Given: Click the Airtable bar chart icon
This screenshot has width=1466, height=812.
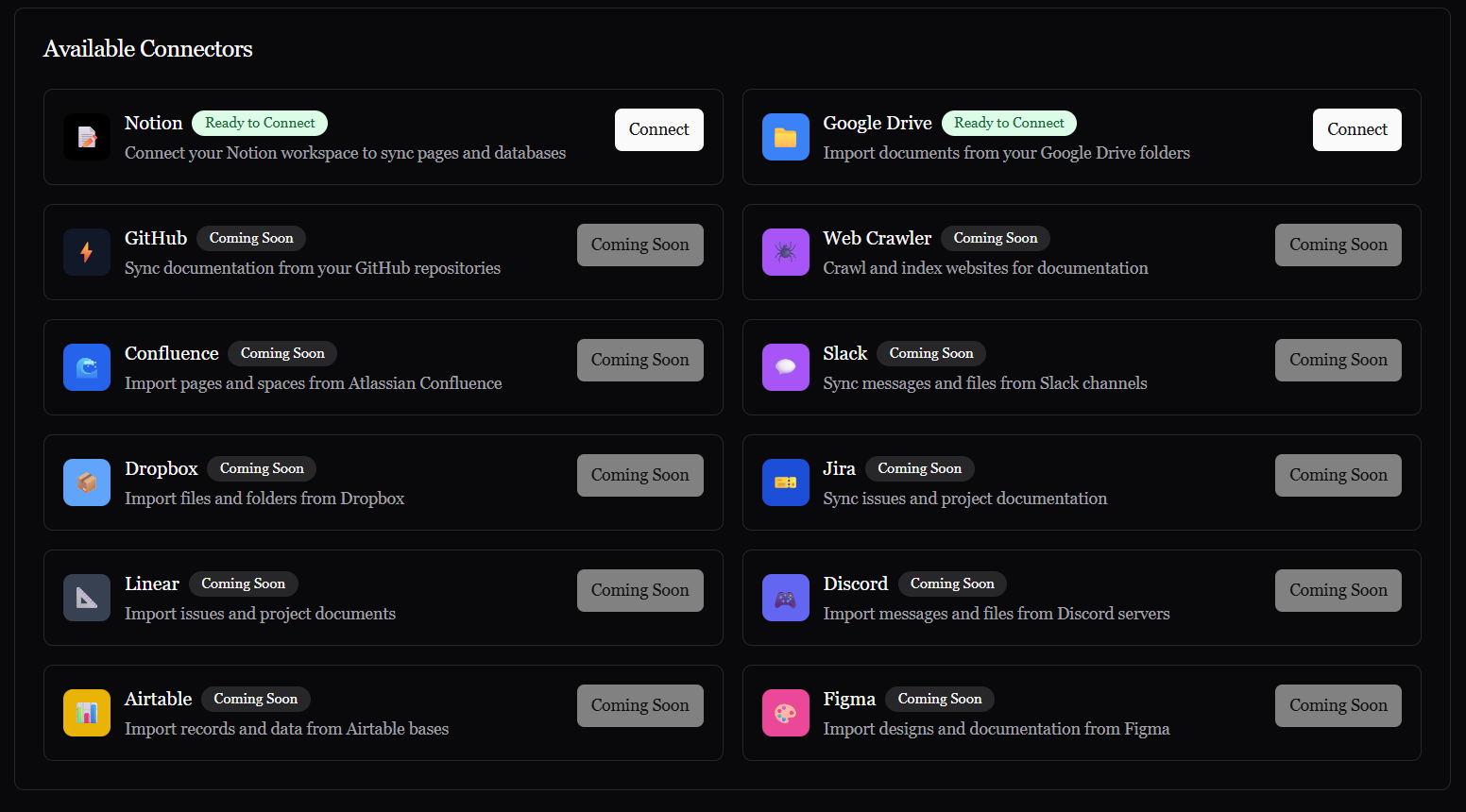Looking at the screenshot, I should (87, 713).
